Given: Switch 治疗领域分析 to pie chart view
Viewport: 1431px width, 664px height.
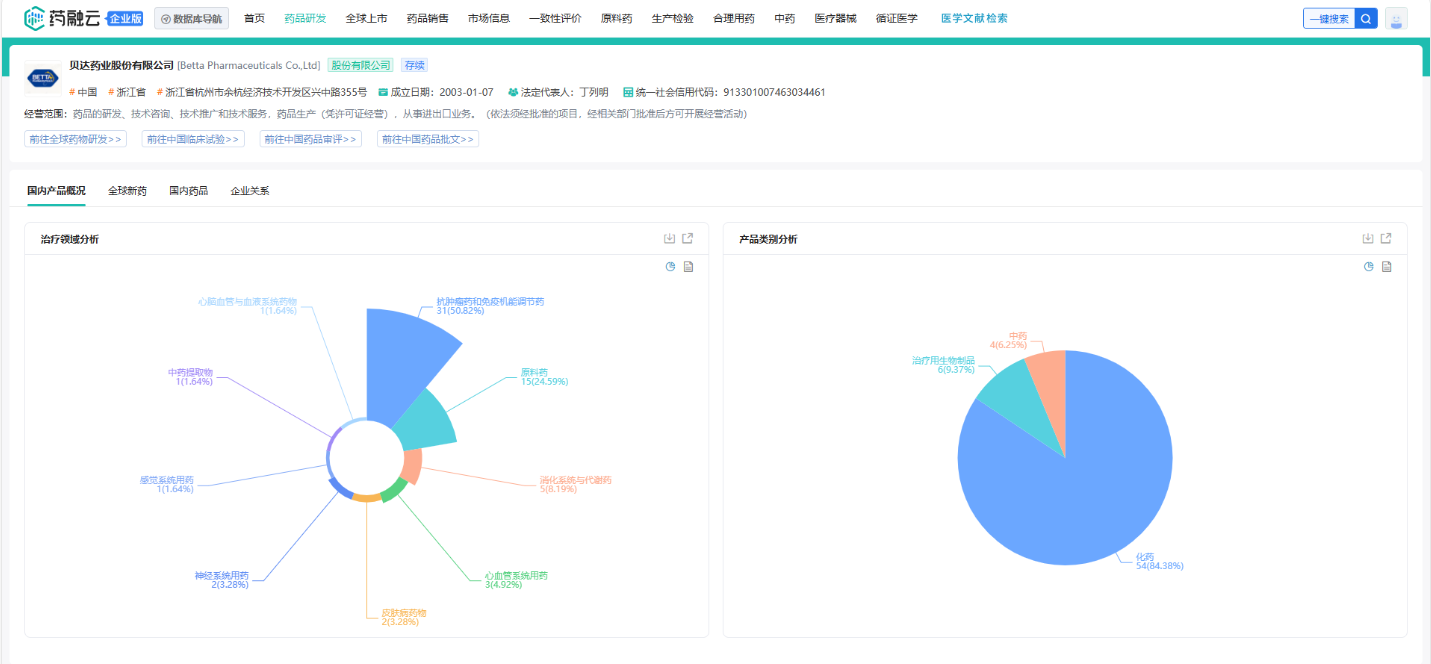Looking at the screenshot, I should point(671,266).
